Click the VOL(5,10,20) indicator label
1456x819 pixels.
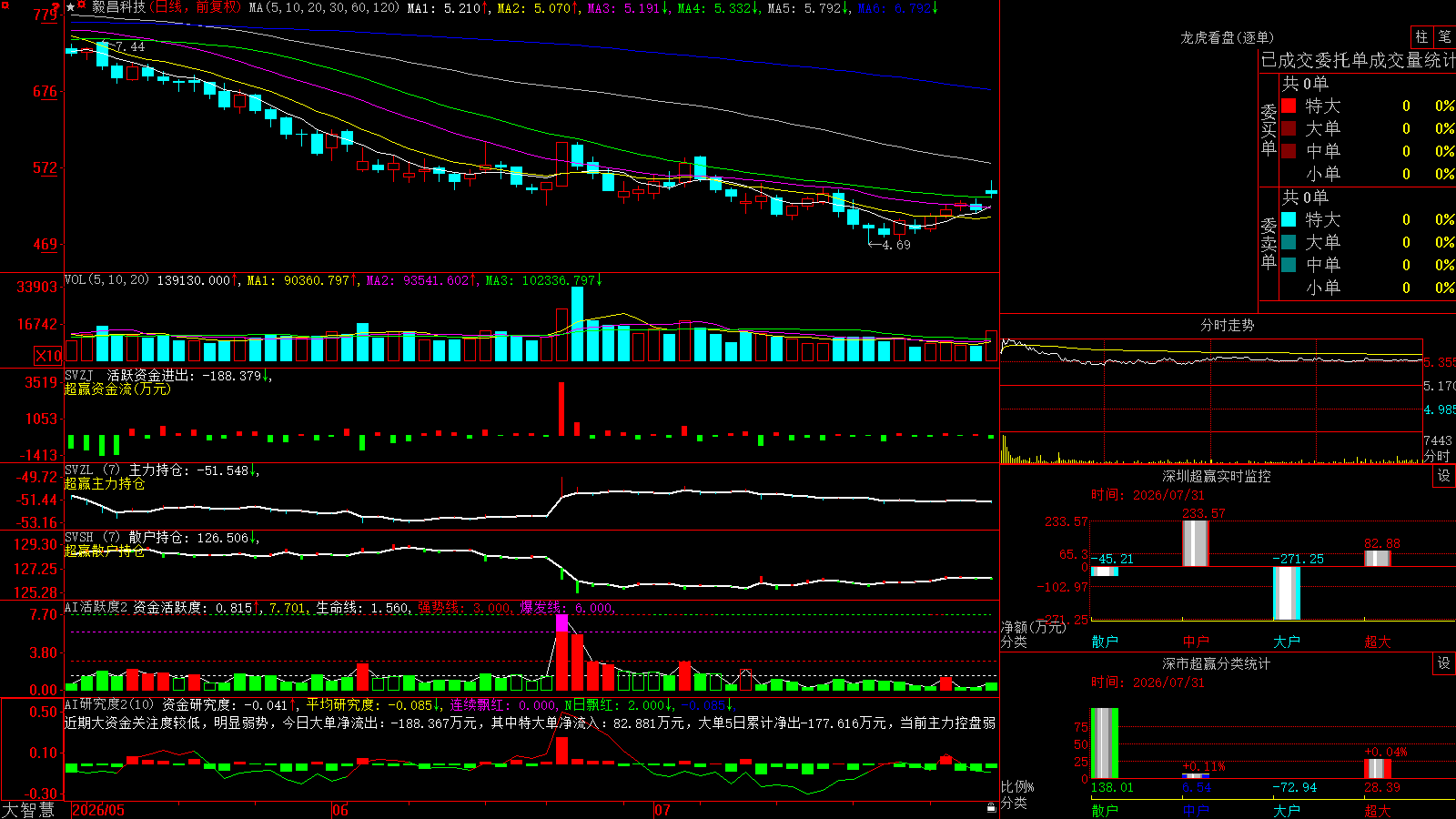click(106, 280)
